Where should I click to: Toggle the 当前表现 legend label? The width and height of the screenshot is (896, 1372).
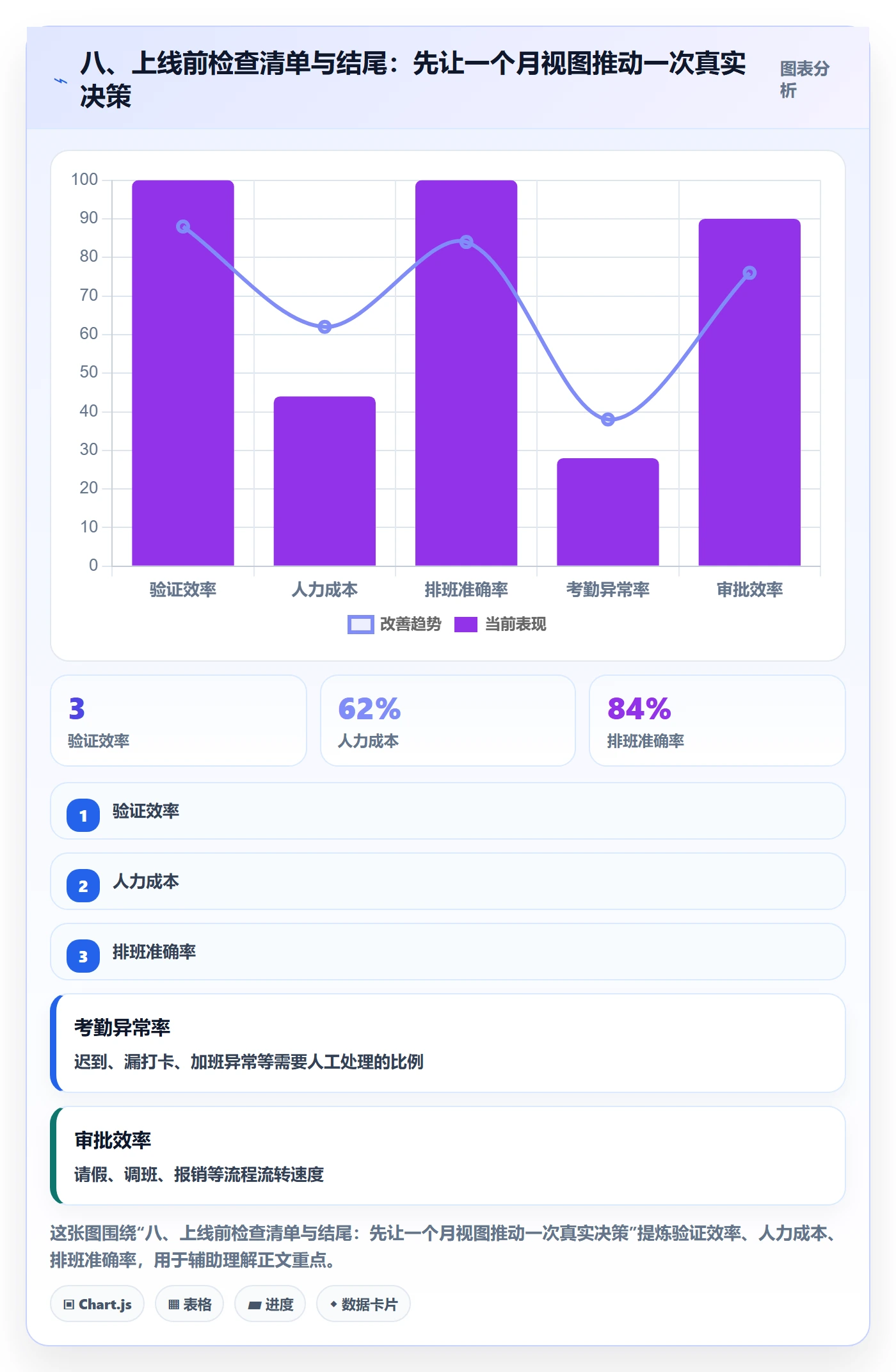515,624
